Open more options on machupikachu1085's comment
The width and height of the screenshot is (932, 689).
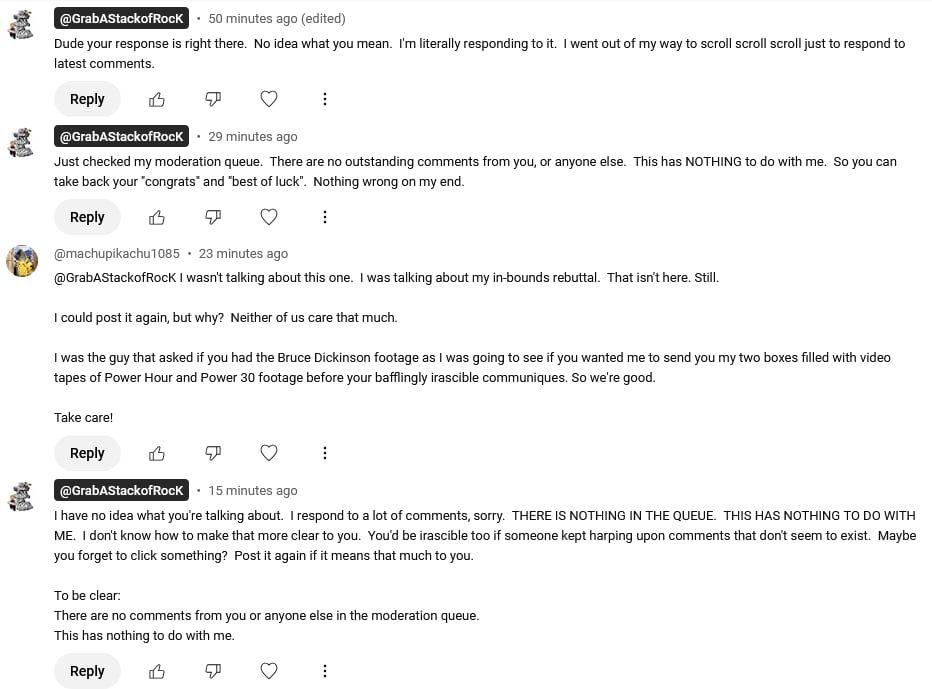[x=325, y=453]
